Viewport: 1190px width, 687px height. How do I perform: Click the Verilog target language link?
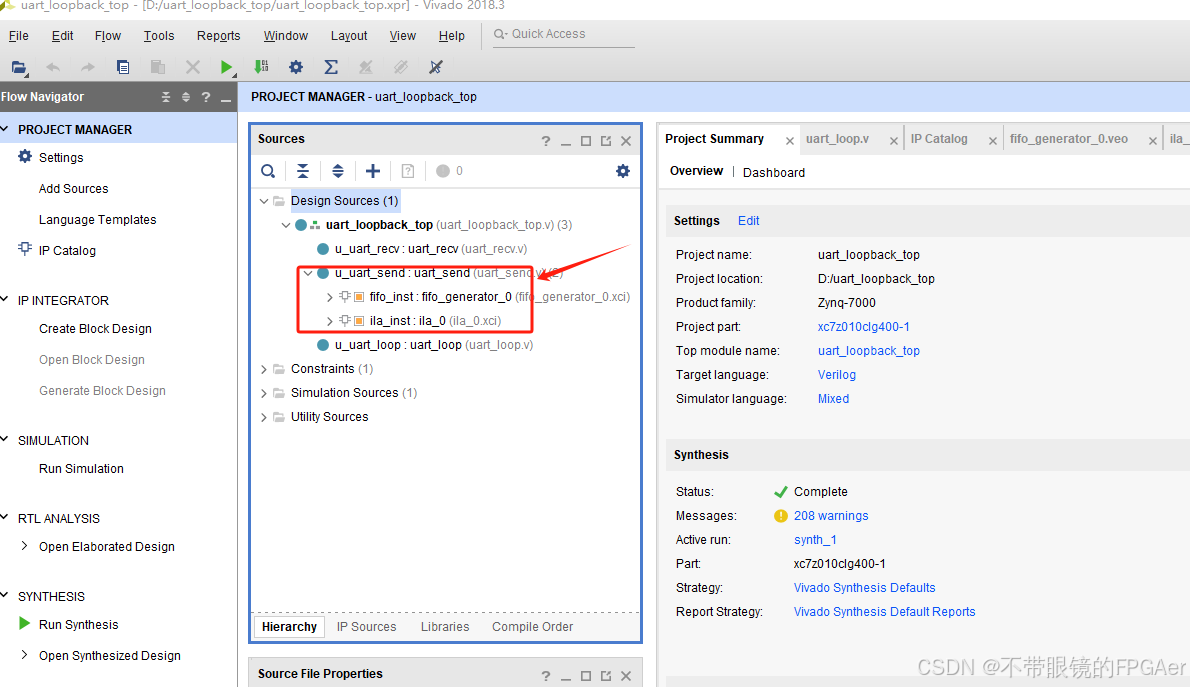(836, 375)
